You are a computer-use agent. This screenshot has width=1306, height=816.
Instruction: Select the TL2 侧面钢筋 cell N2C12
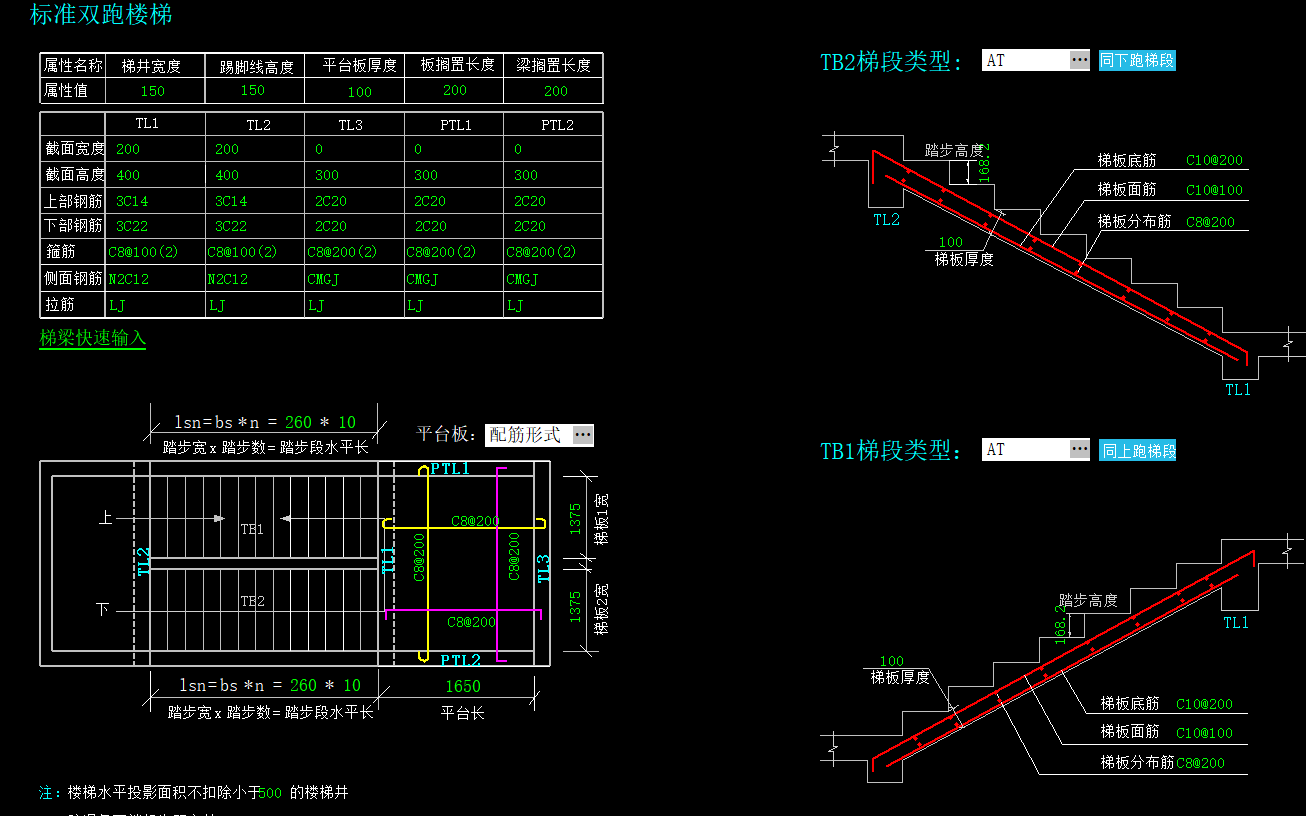[228, 280]
